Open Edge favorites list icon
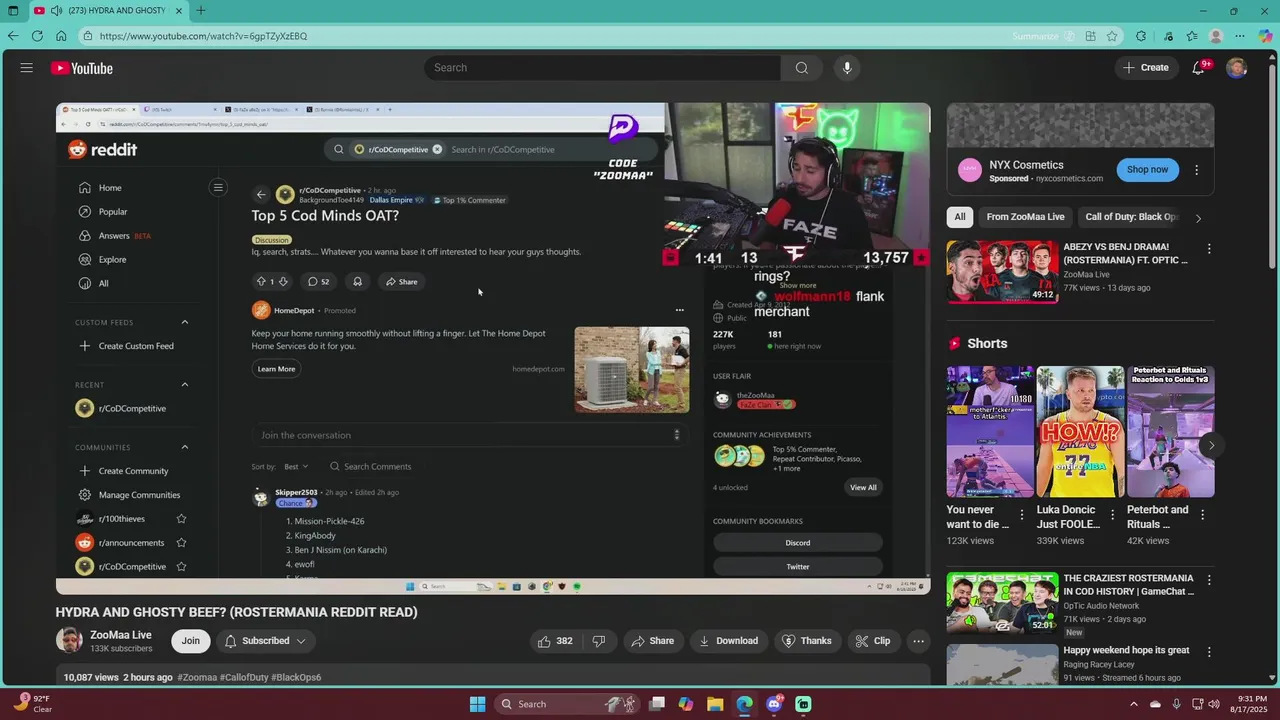The width and height of the screenshot is (1280, 720). pos(1191,36)
